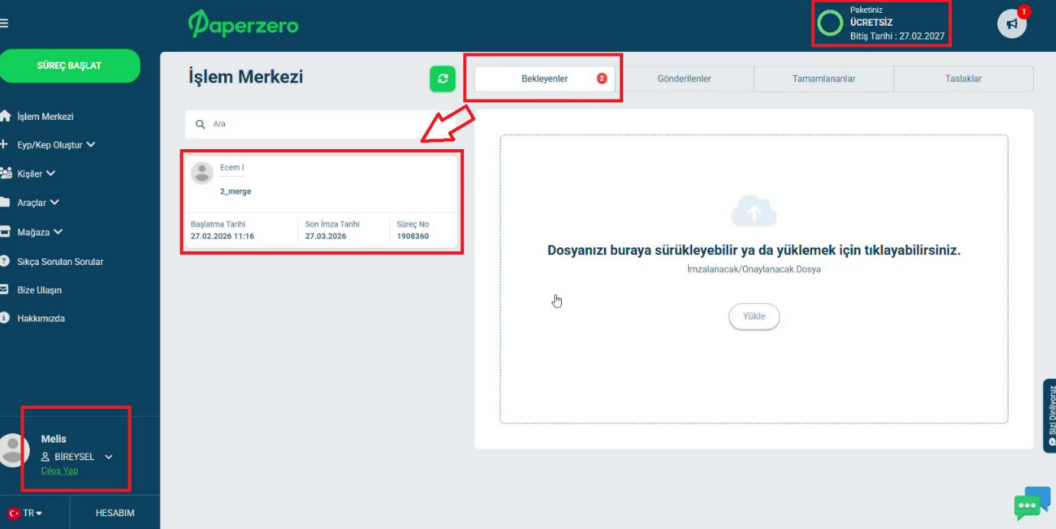
Task: Click the envelope icon beside Bize Ulaşın
Action: [4, 290]
